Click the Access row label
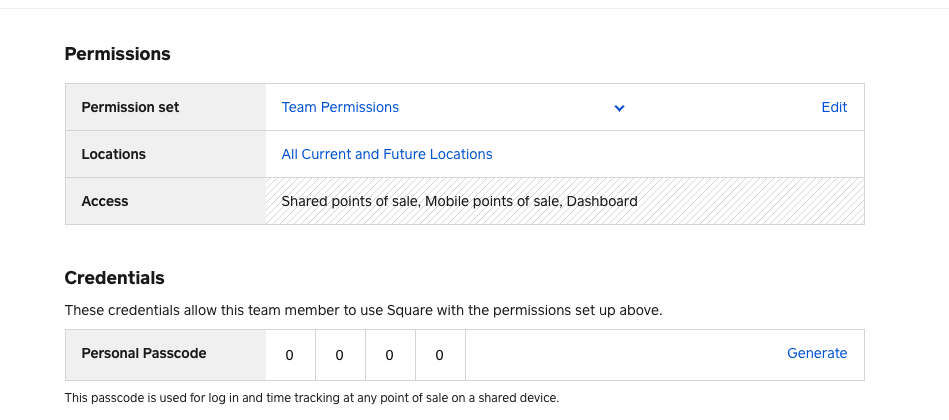The width and height of the screenshot is (949, 420). pos(105,201)
